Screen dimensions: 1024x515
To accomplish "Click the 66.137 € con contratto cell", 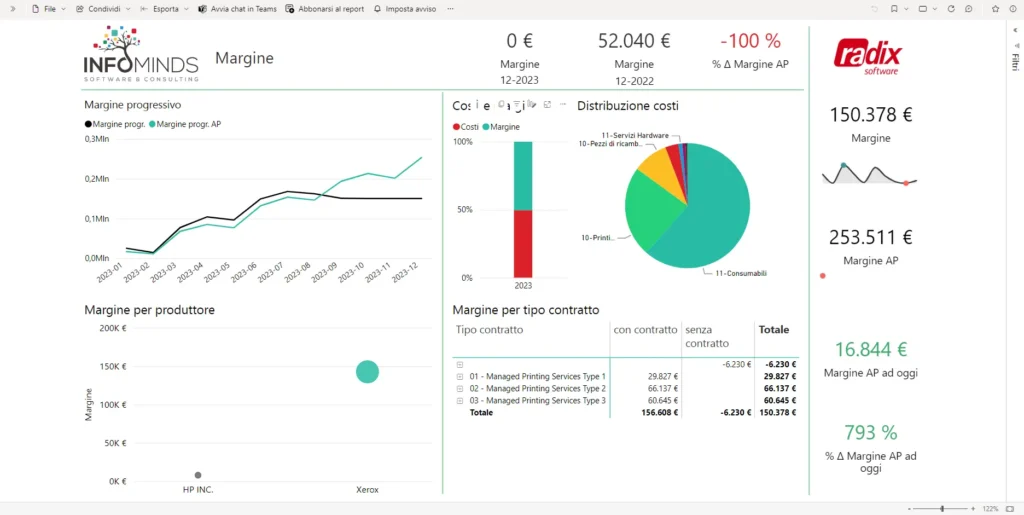I will pyautogui.click(x=663, y=388).
